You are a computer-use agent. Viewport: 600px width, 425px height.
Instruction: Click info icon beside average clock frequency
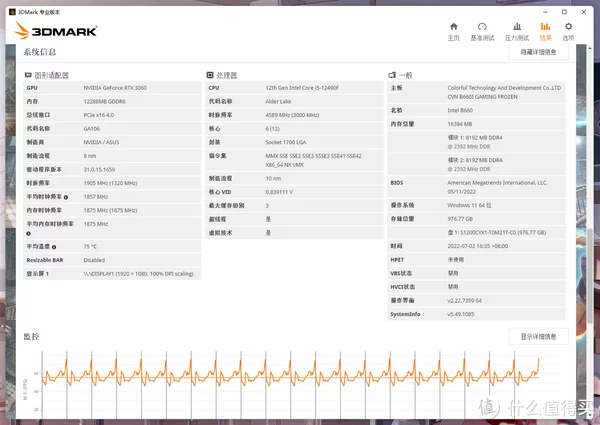click(66, 197)
